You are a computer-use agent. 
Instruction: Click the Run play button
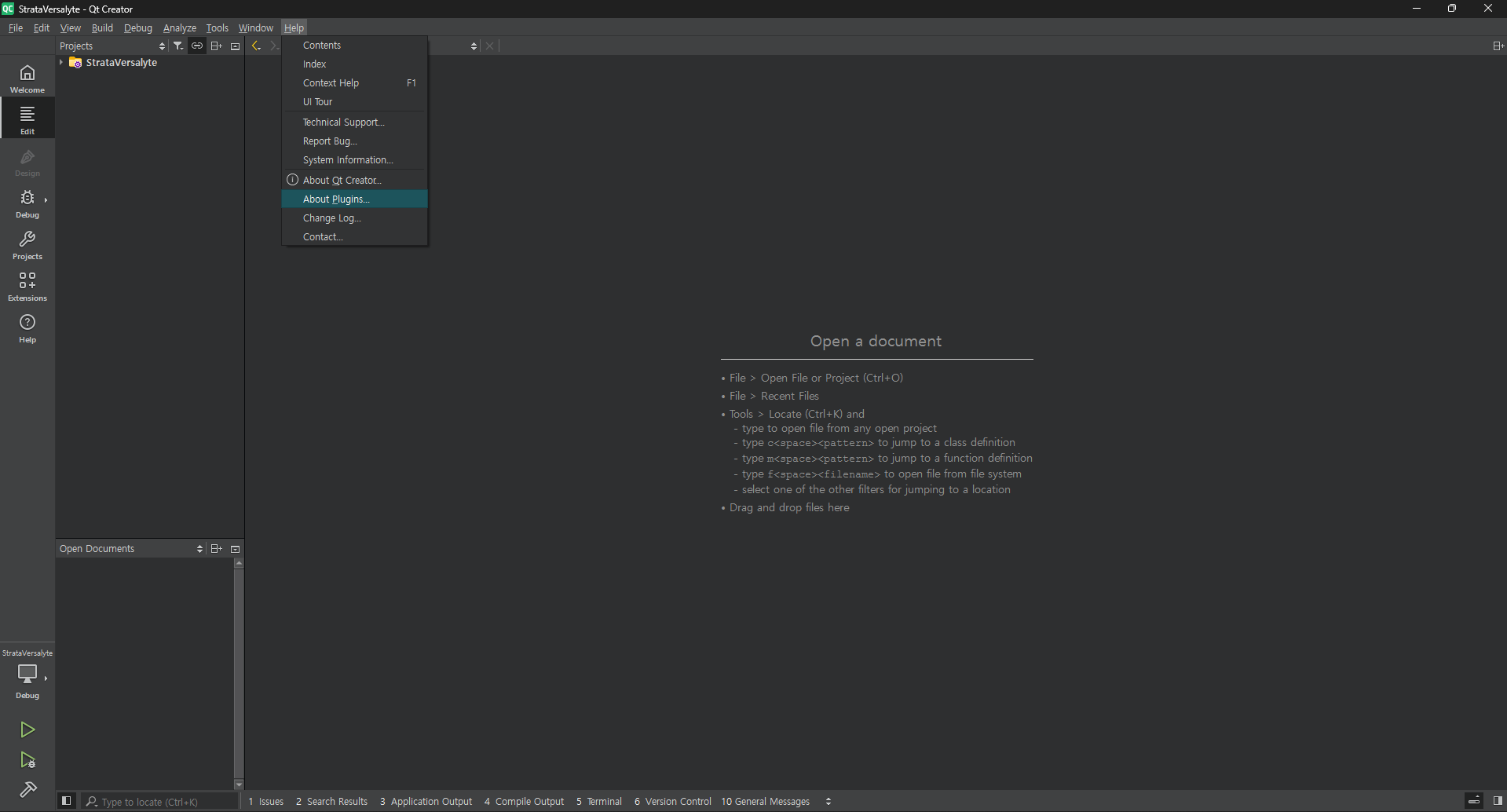pos(27,730)
